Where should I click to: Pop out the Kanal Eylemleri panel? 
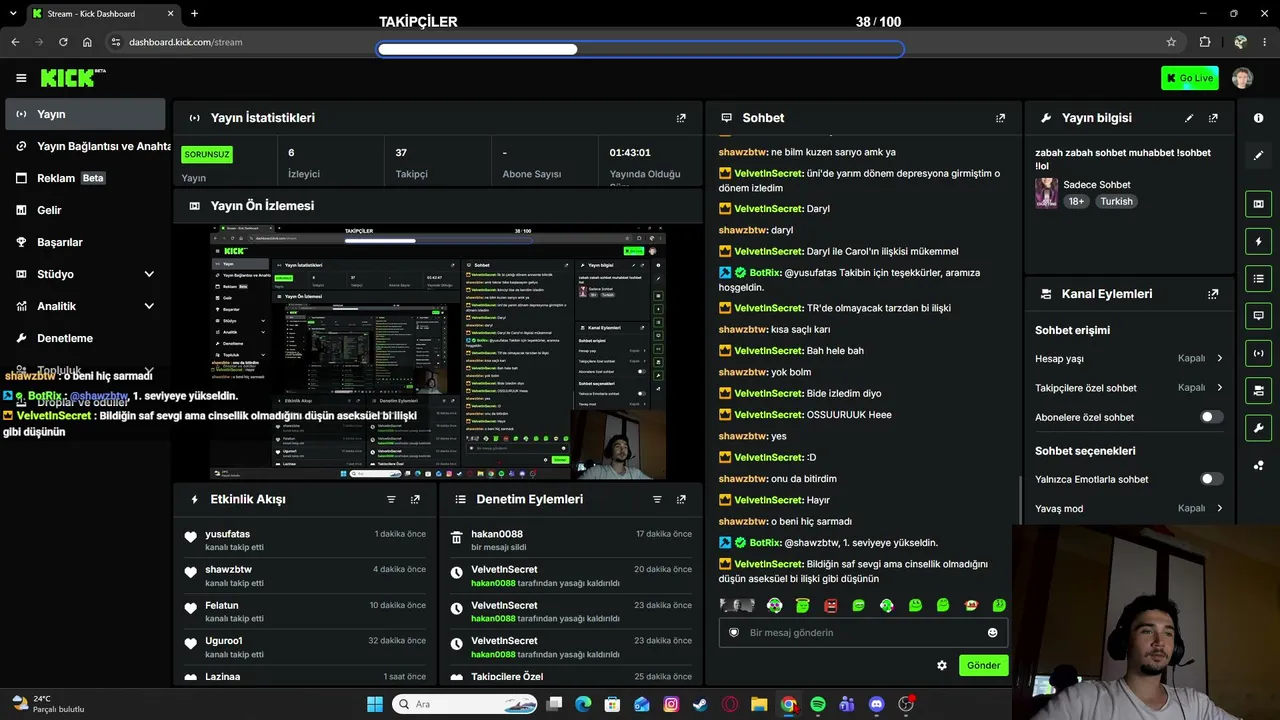[x=1213, y=294]
